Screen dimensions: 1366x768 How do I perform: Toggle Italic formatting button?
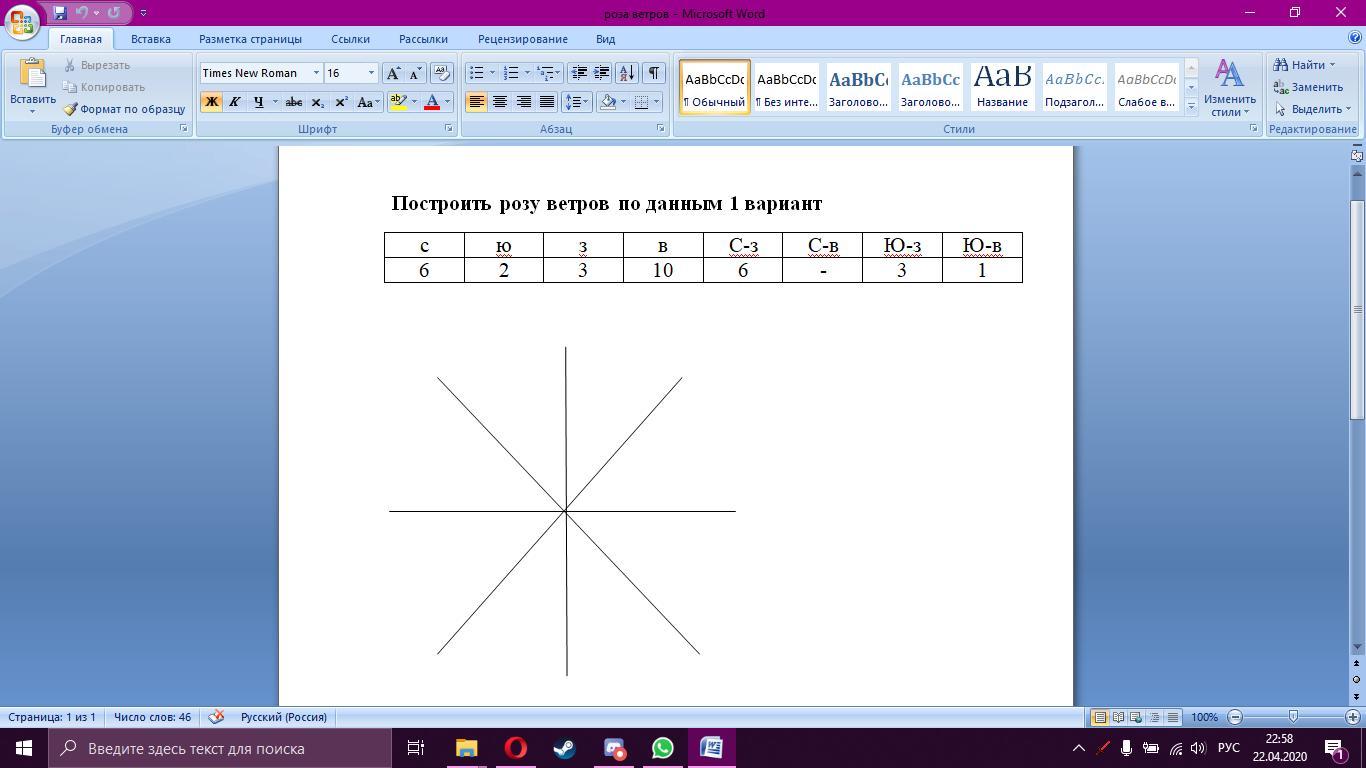click(x=234, y=102)
